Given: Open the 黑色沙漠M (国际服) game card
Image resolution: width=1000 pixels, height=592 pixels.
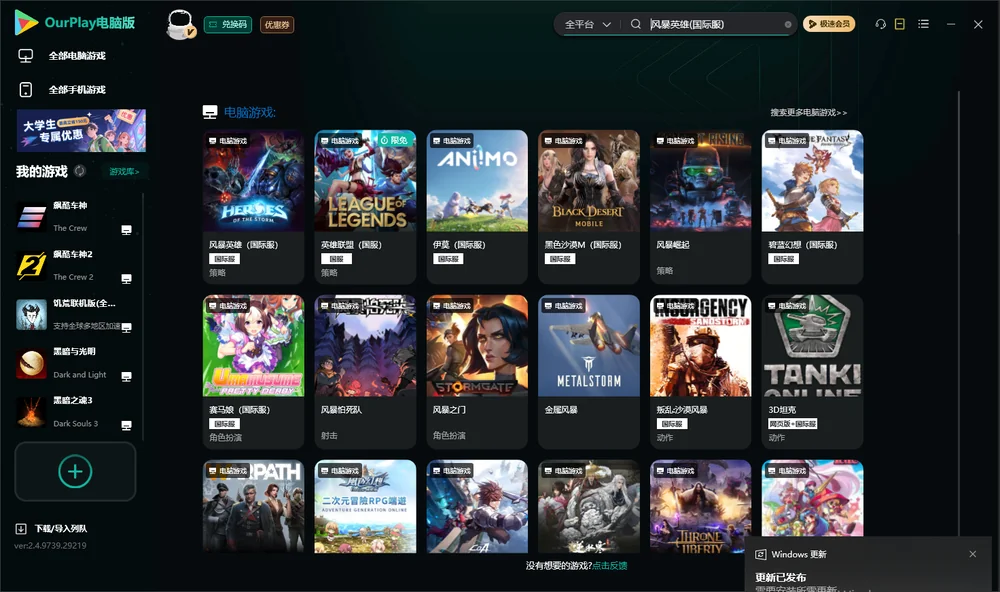Looking at the screenshot, I should [x=589, y=207].
